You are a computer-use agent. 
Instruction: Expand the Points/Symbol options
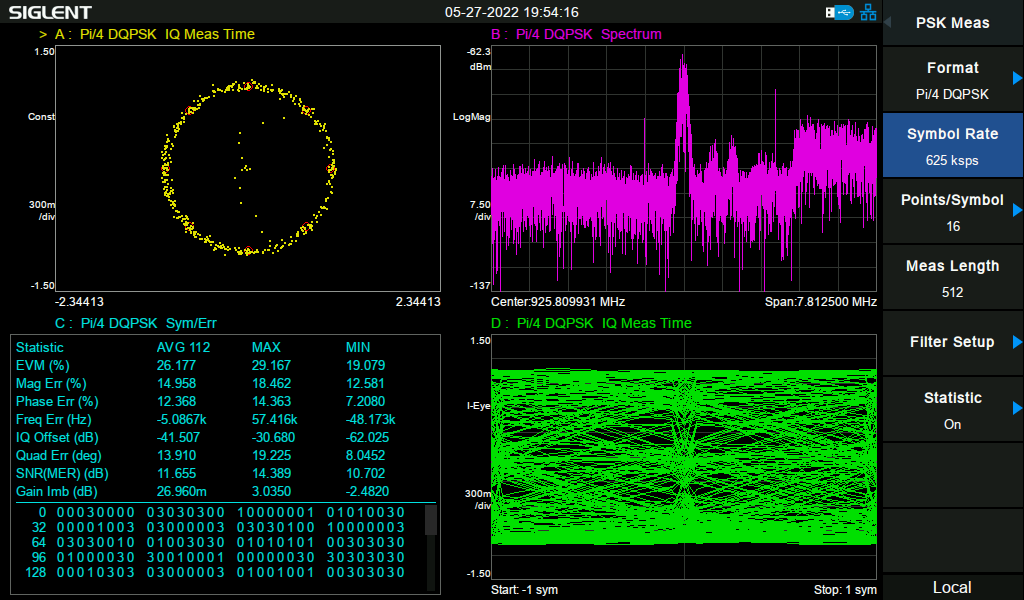(x=952, y=212)
